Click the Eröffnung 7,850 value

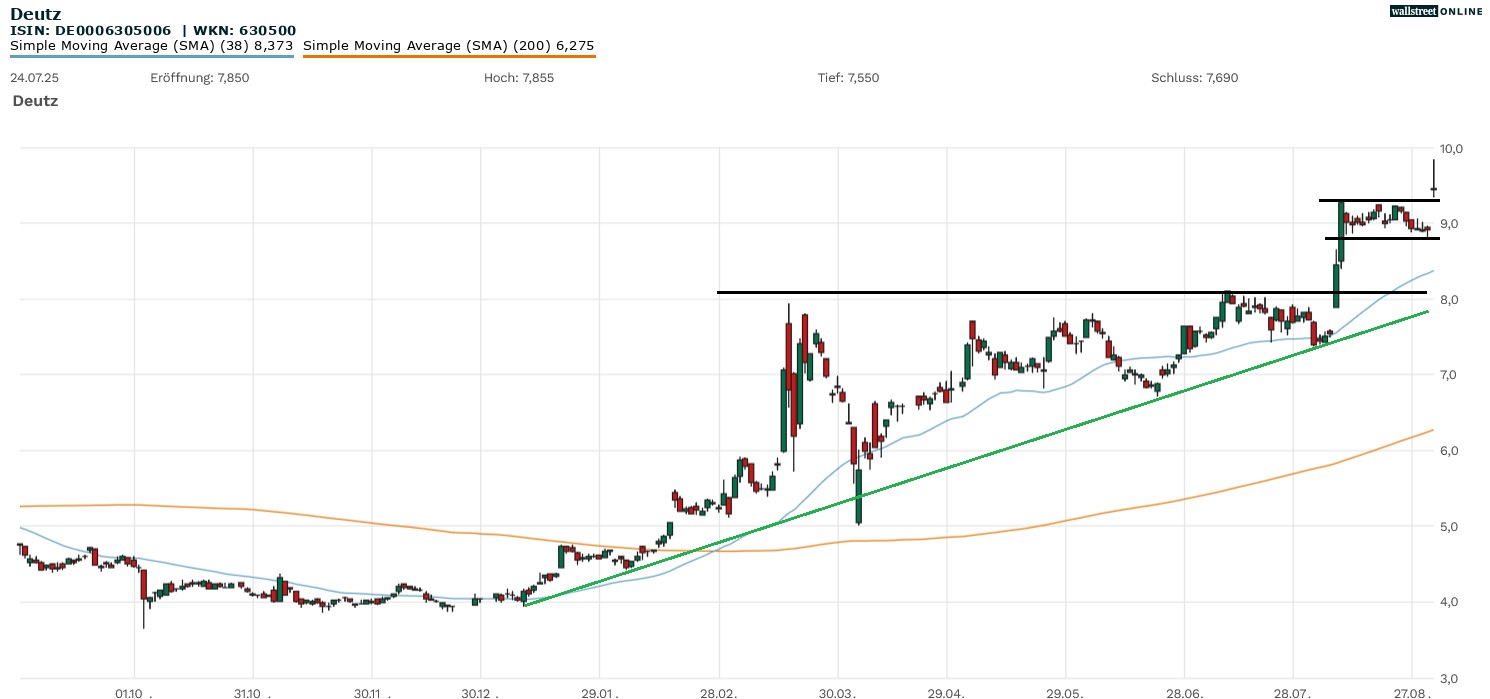pos(199,77)
